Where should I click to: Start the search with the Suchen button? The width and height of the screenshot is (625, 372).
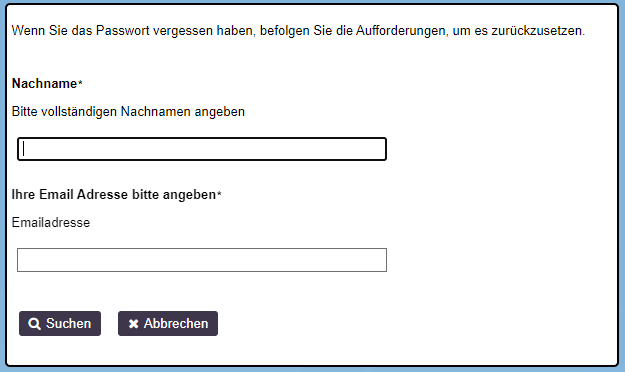tap(60, 323)
